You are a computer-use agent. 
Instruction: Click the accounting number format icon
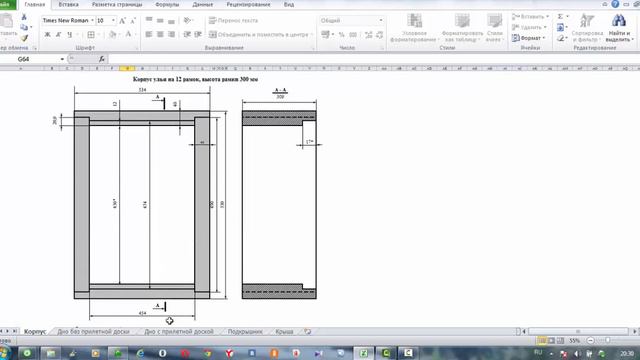point(325,35)
